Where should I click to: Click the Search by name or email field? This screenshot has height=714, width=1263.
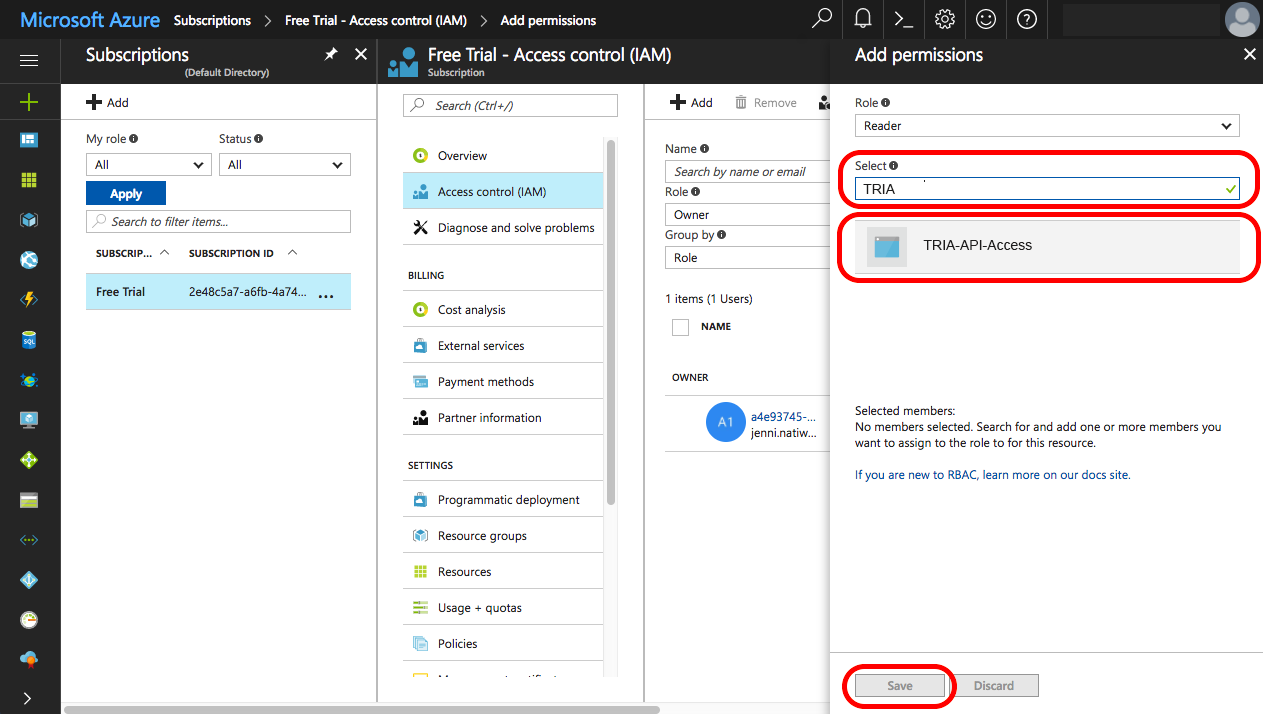[747, 172]
